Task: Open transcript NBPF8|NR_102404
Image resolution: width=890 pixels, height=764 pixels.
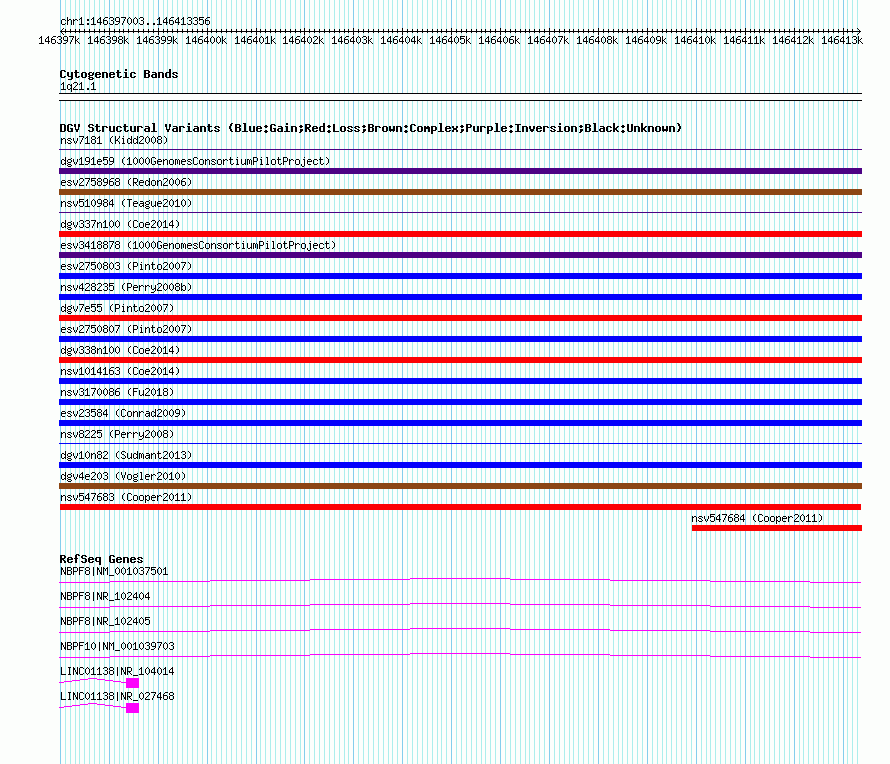Action: [x=105, y=597]
